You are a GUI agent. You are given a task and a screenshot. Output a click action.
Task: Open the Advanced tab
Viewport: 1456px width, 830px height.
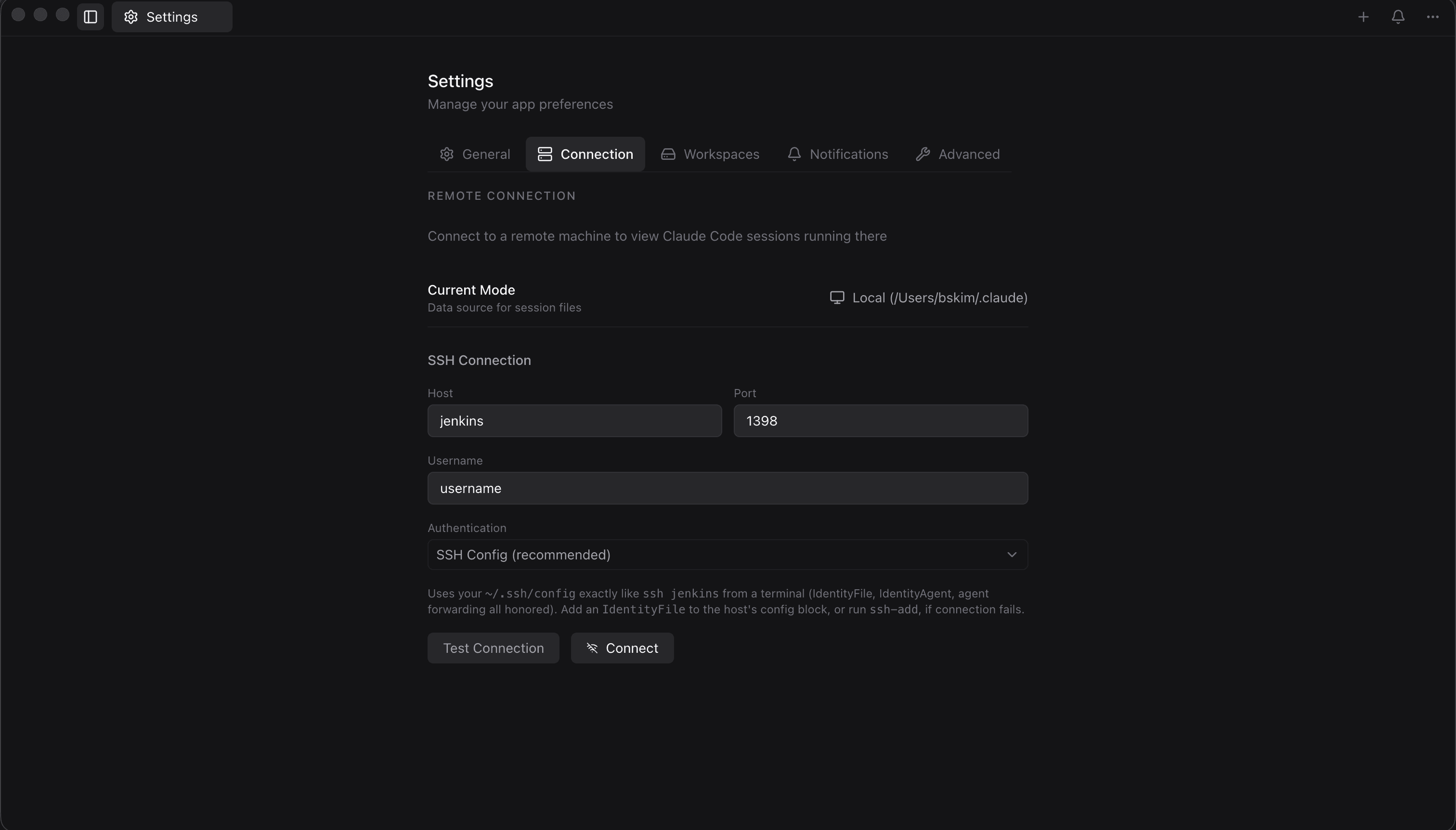[957, 154]
